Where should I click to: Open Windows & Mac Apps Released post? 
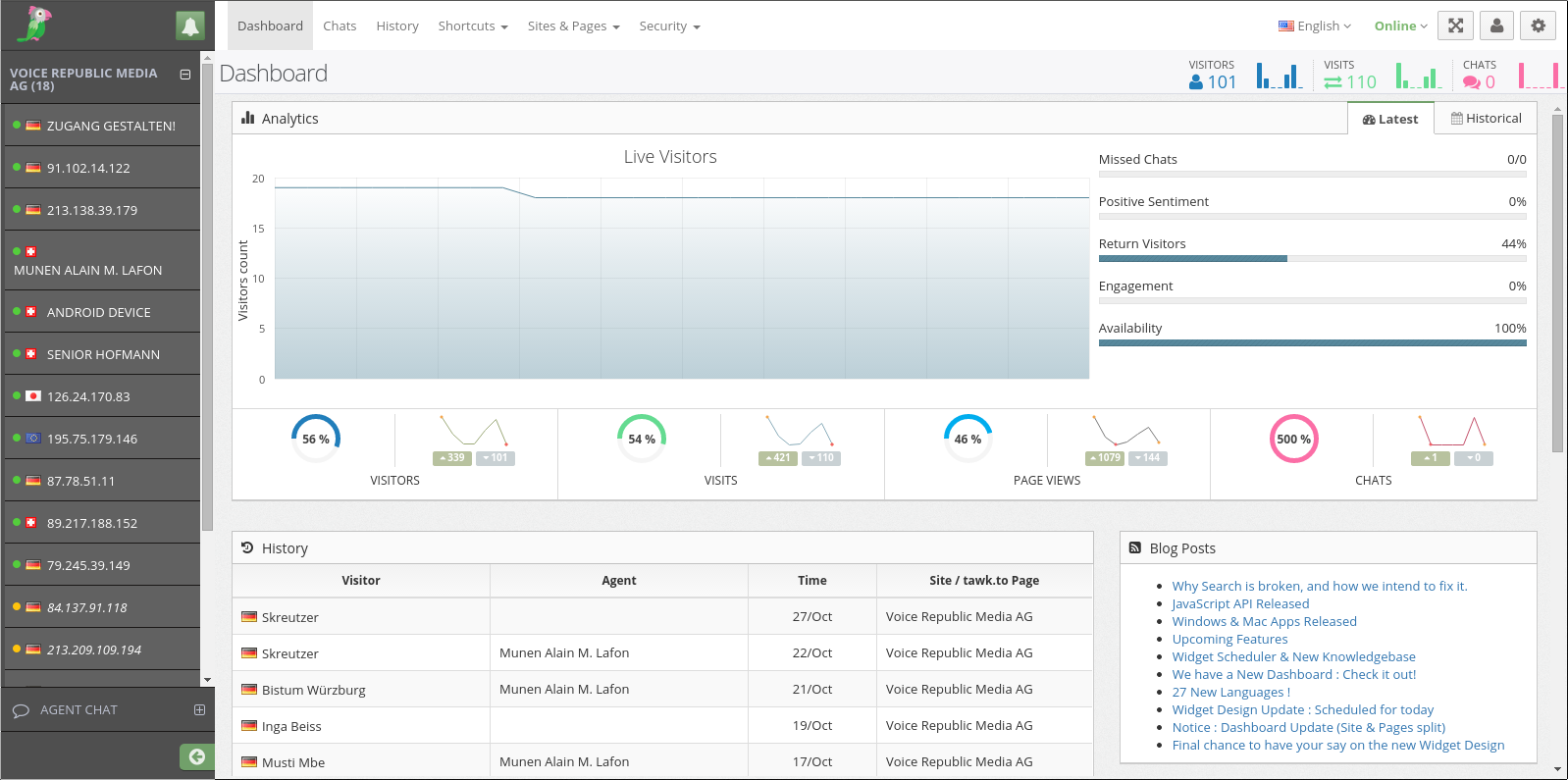coord(1264,621)
